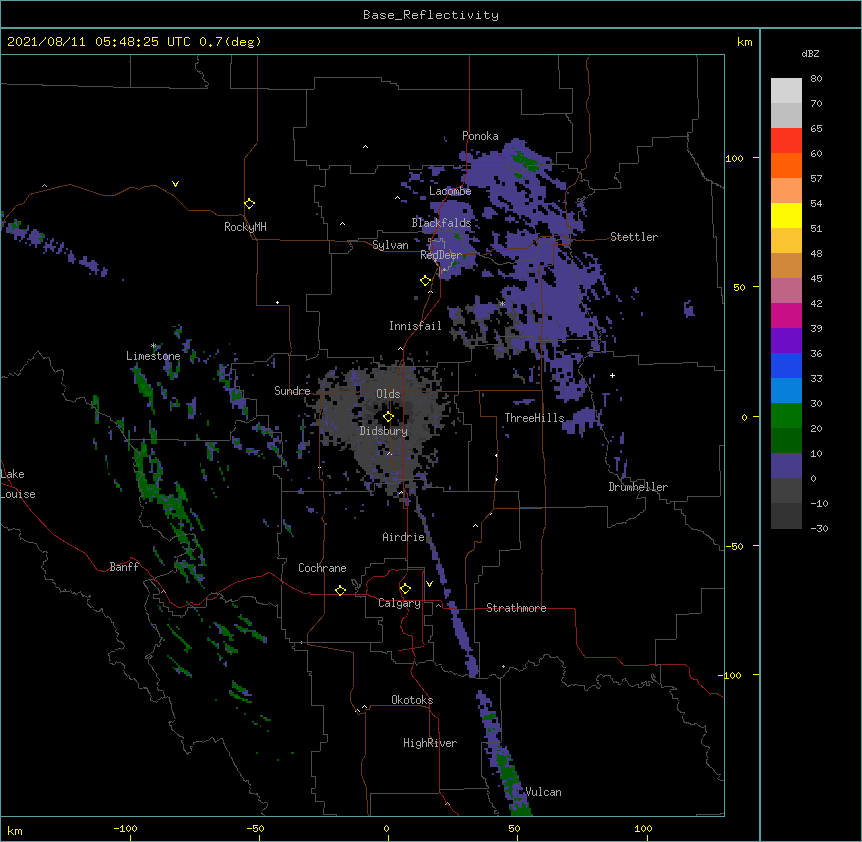Select the HighRiver label
Viewport: 862px width, 842px height.
click(x=430, y=743)
